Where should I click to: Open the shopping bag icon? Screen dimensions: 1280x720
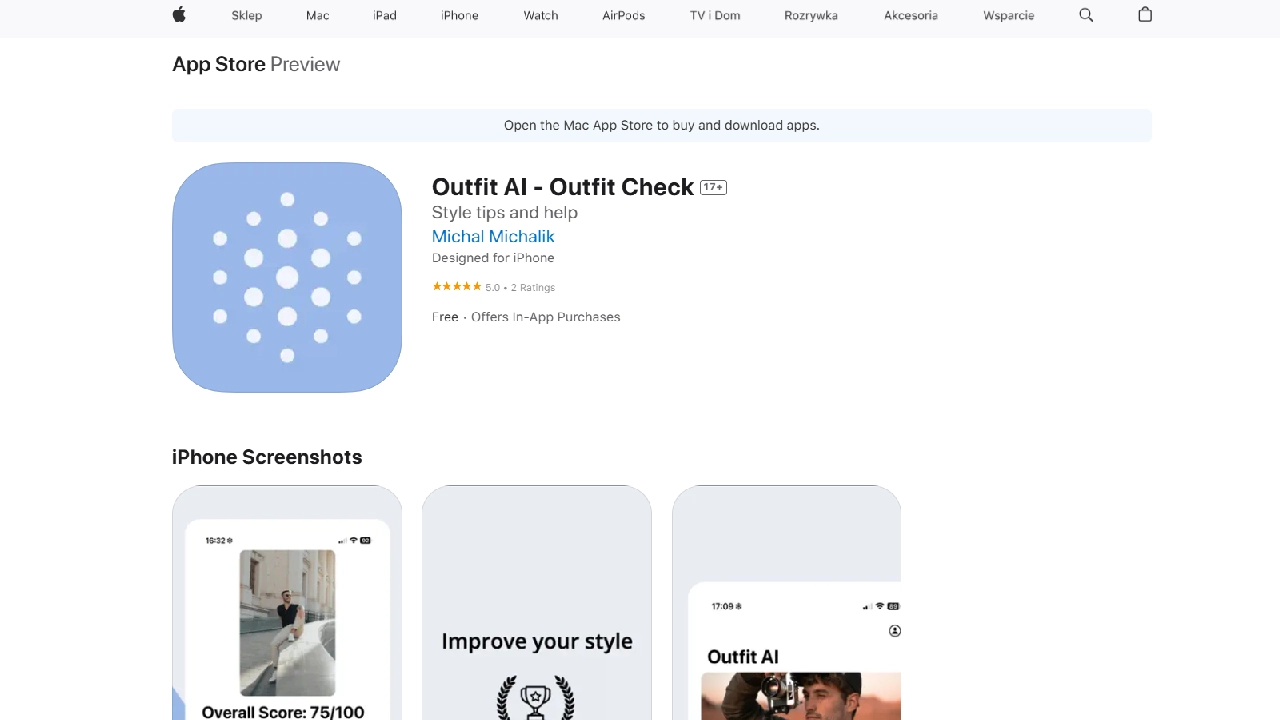1145,15
